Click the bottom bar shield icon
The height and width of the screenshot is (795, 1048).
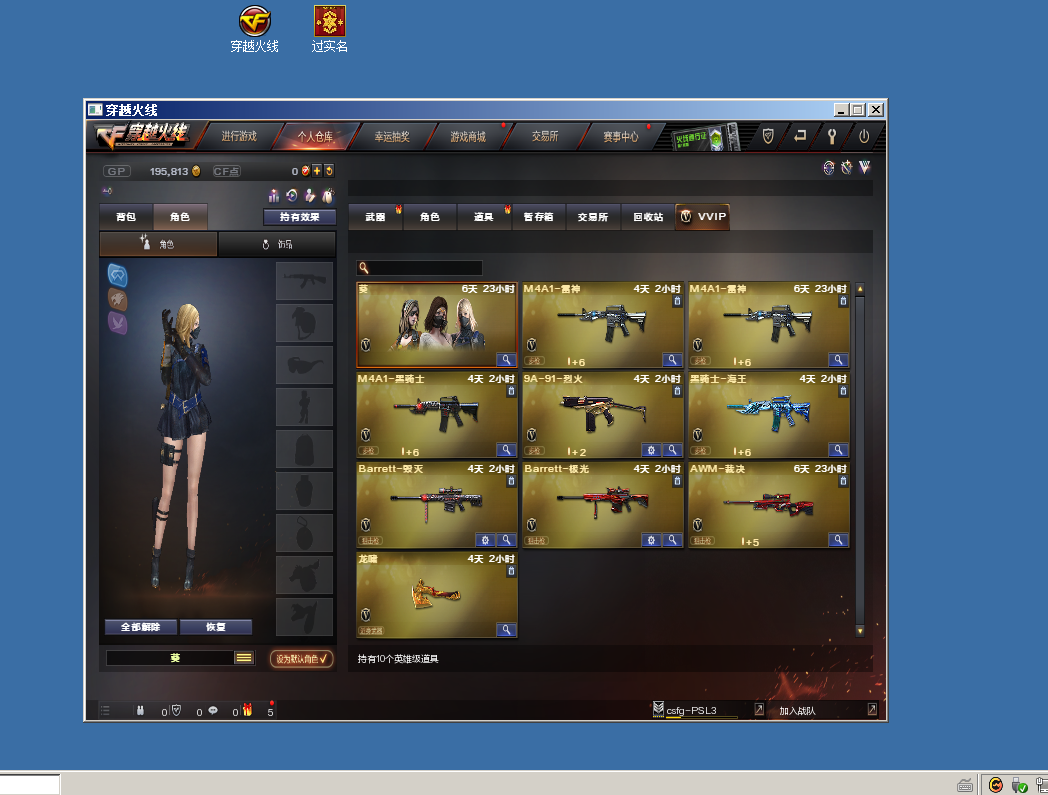pos(176,710)
